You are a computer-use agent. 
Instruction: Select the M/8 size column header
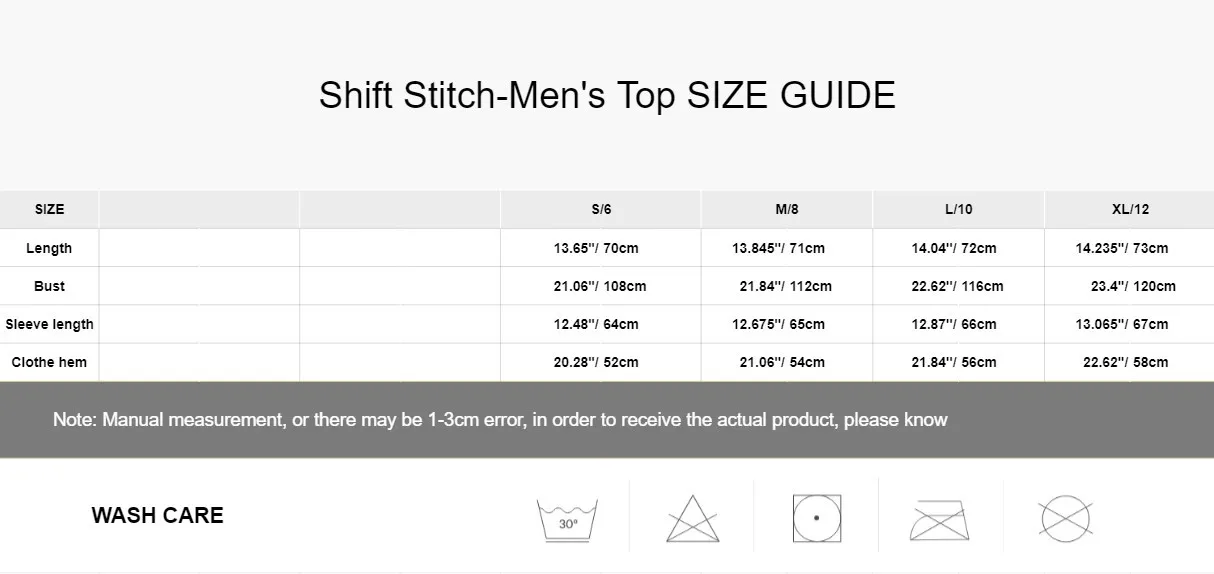point(787,209)
